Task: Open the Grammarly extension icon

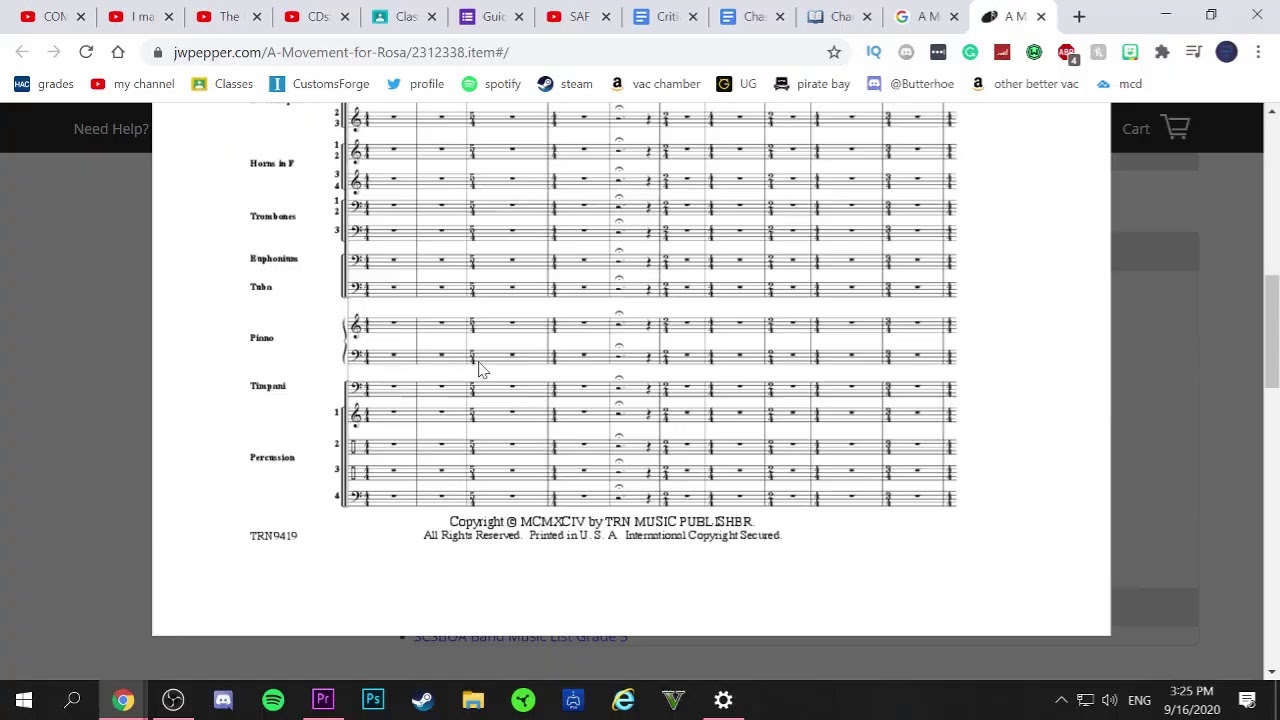Action: (x=970, y=52)
